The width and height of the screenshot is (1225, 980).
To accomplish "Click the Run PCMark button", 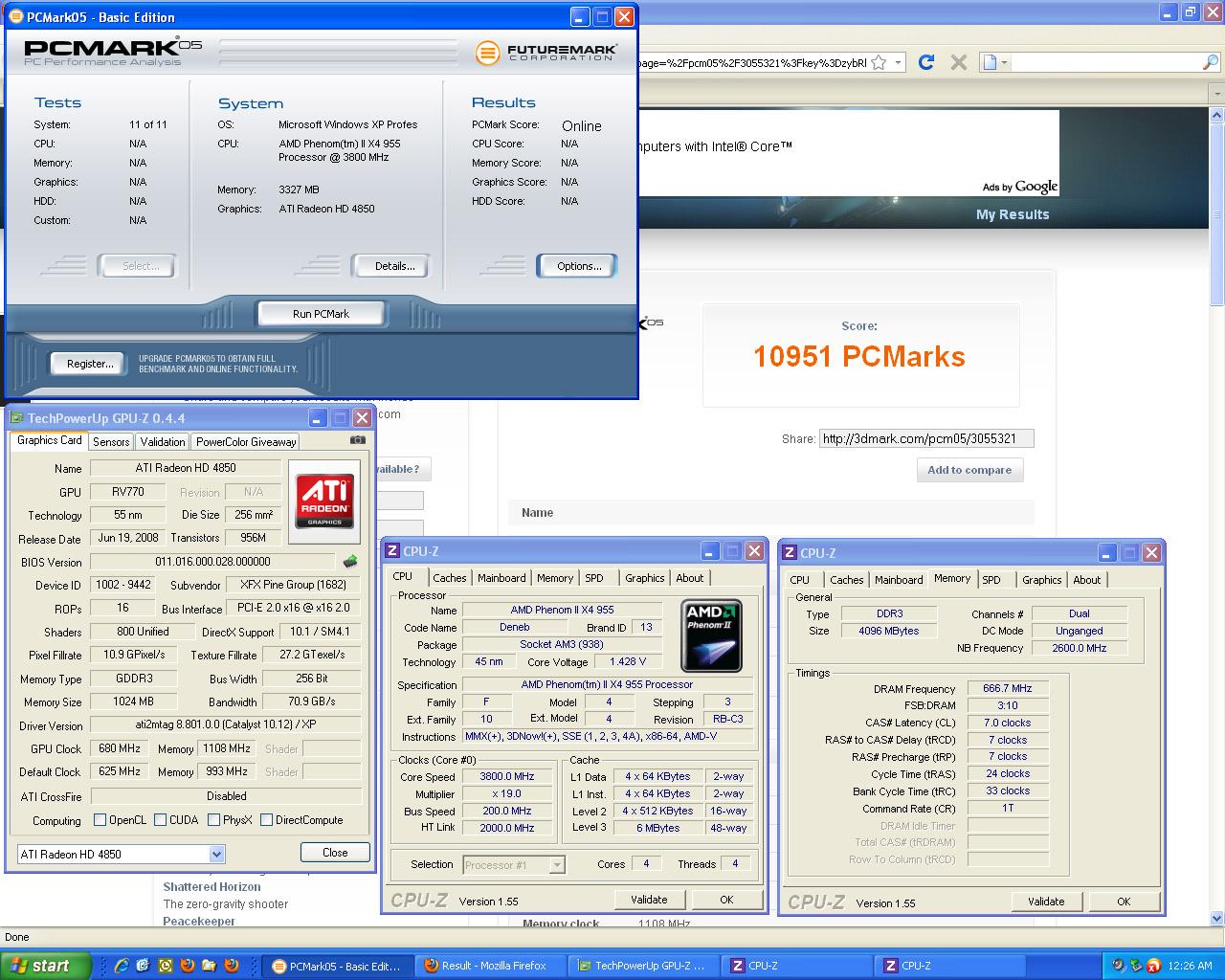I will (321, 314).
